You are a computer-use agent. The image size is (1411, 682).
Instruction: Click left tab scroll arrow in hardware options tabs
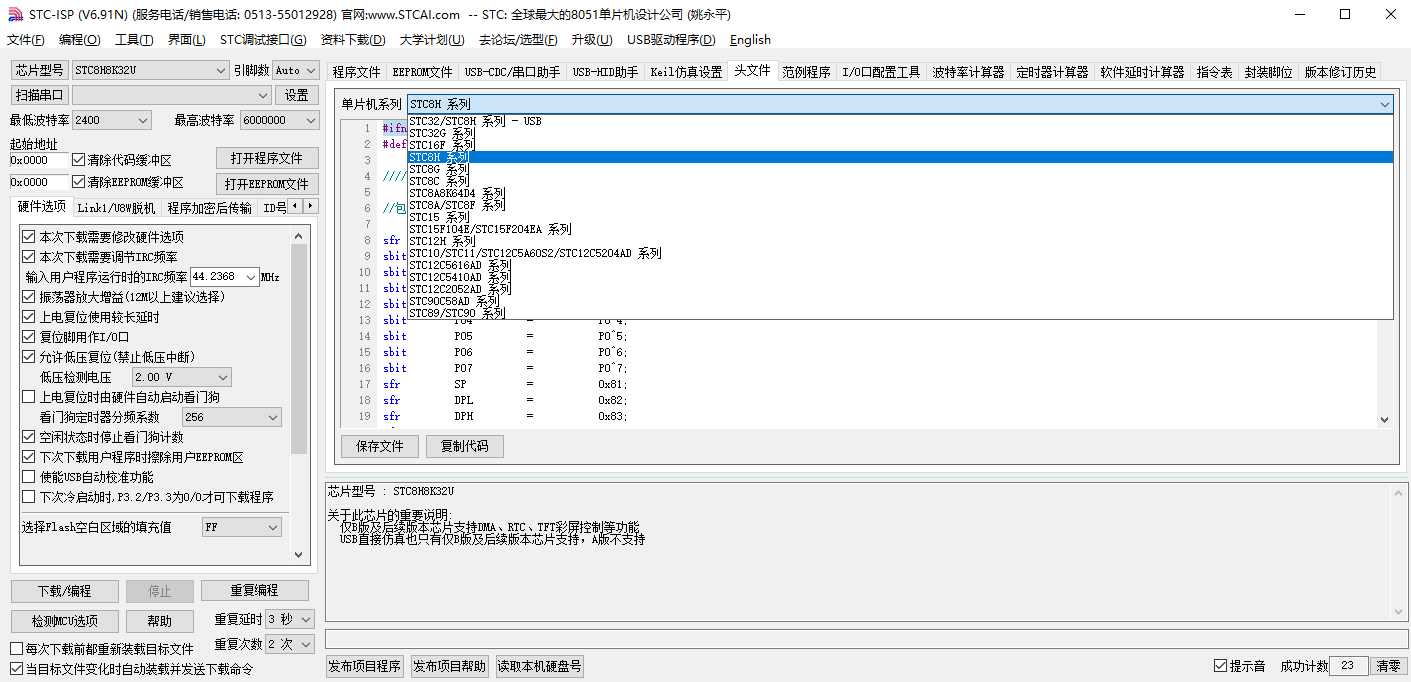296,206
